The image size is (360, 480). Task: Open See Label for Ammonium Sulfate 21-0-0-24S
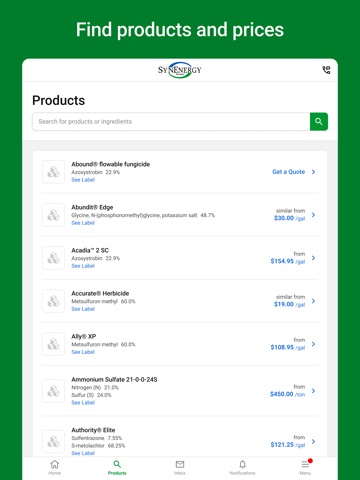click(83, 402)
